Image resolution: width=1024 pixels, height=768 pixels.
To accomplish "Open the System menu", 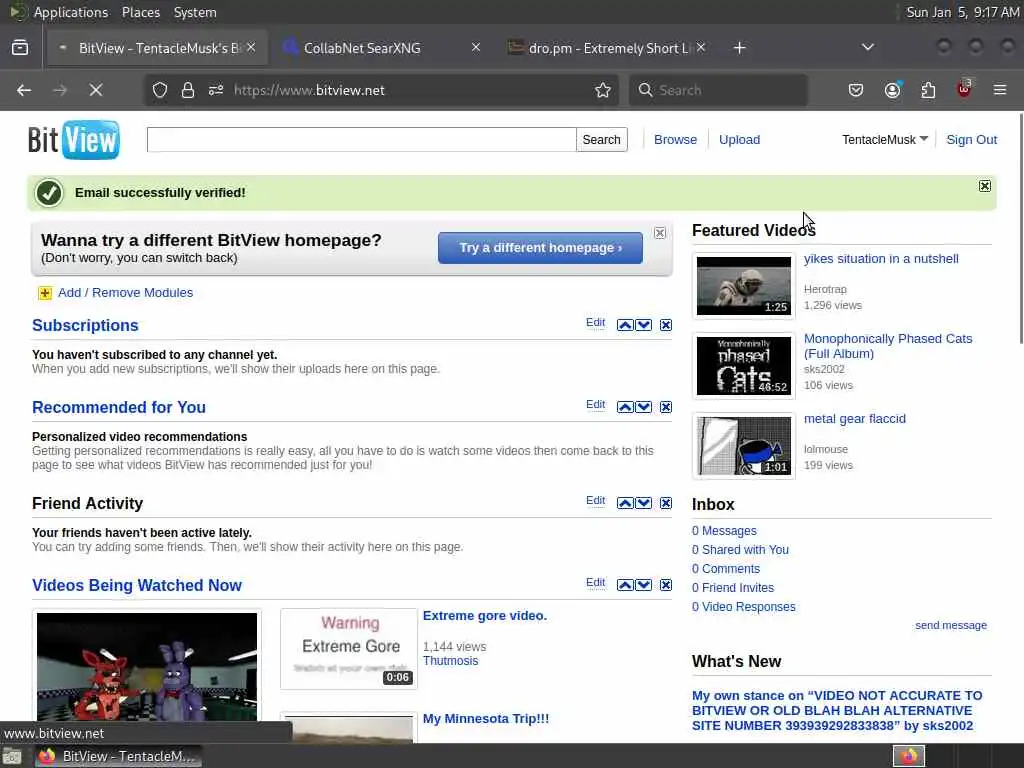I will pyautogui.click(x=195, y=12).
